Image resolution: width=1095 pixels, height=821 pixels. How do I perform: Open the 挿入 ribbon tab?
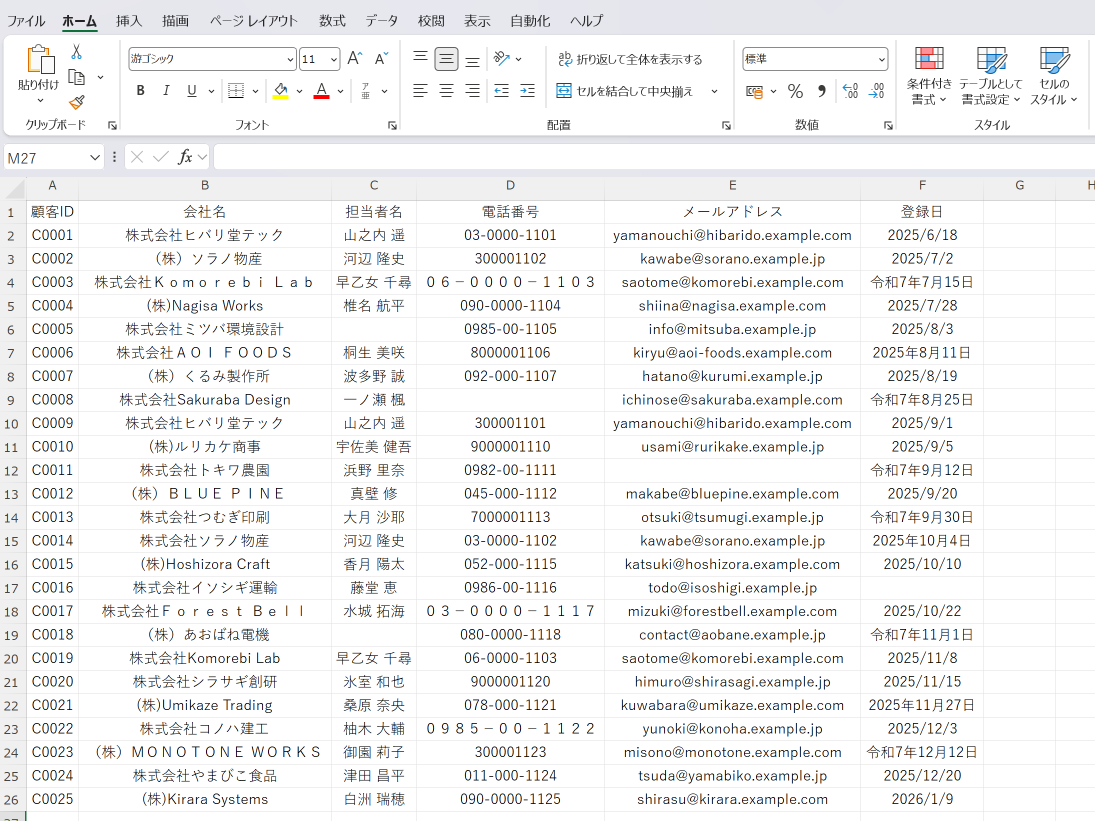tap(128, 21)
